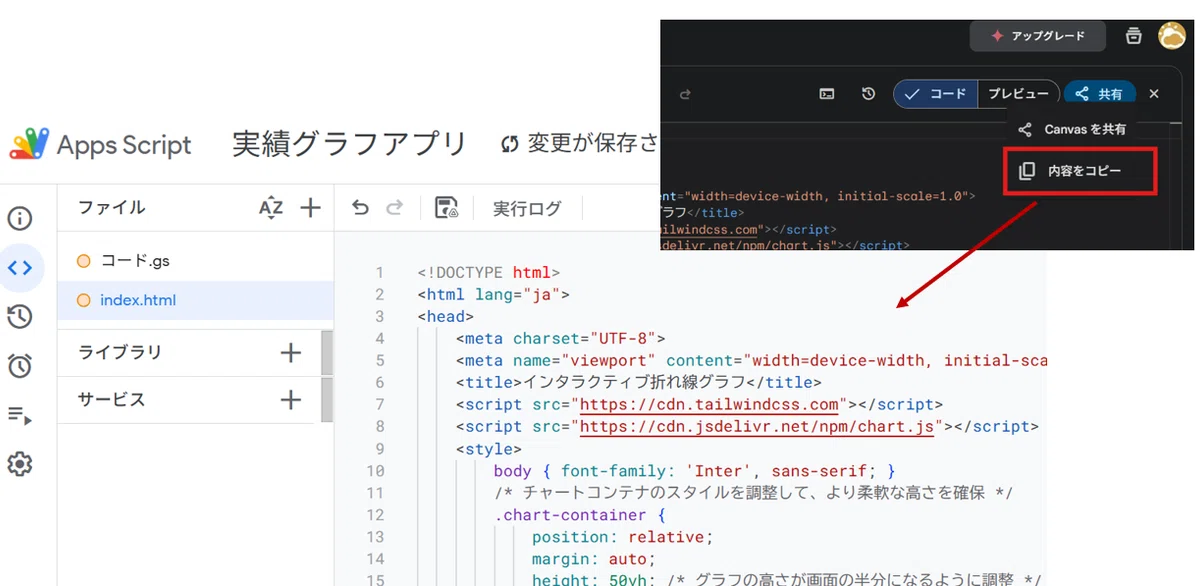
Task: Open Executions list icon in sidebar
Action: pos(20,415)
